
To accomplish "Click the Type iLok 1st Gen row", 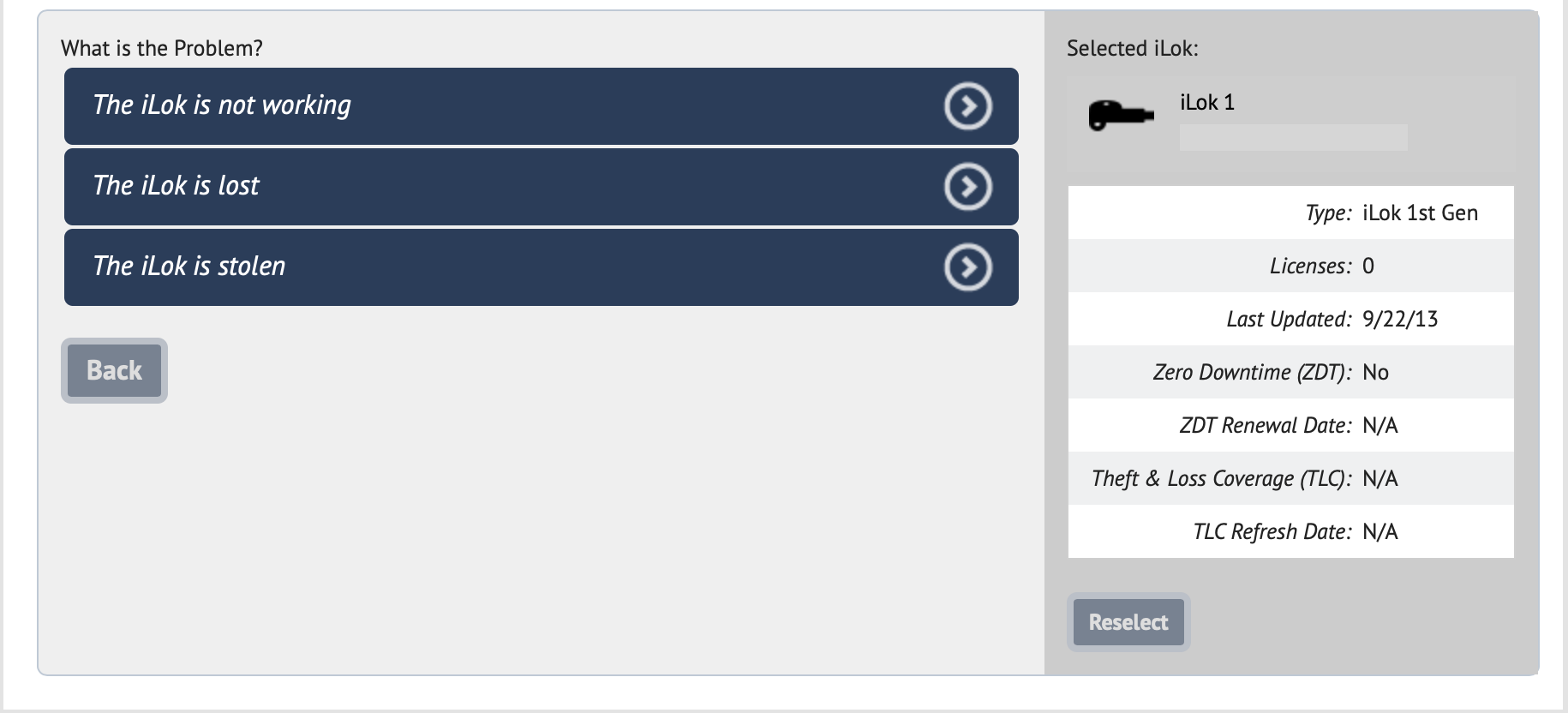I will pos(1291,213).
